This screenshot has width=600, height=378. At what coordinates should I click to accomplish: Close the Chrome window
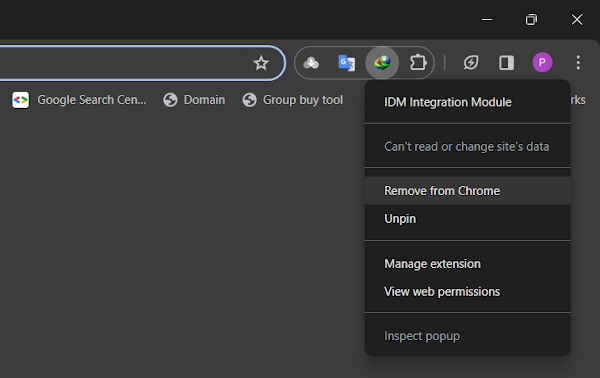pos(577,20)
